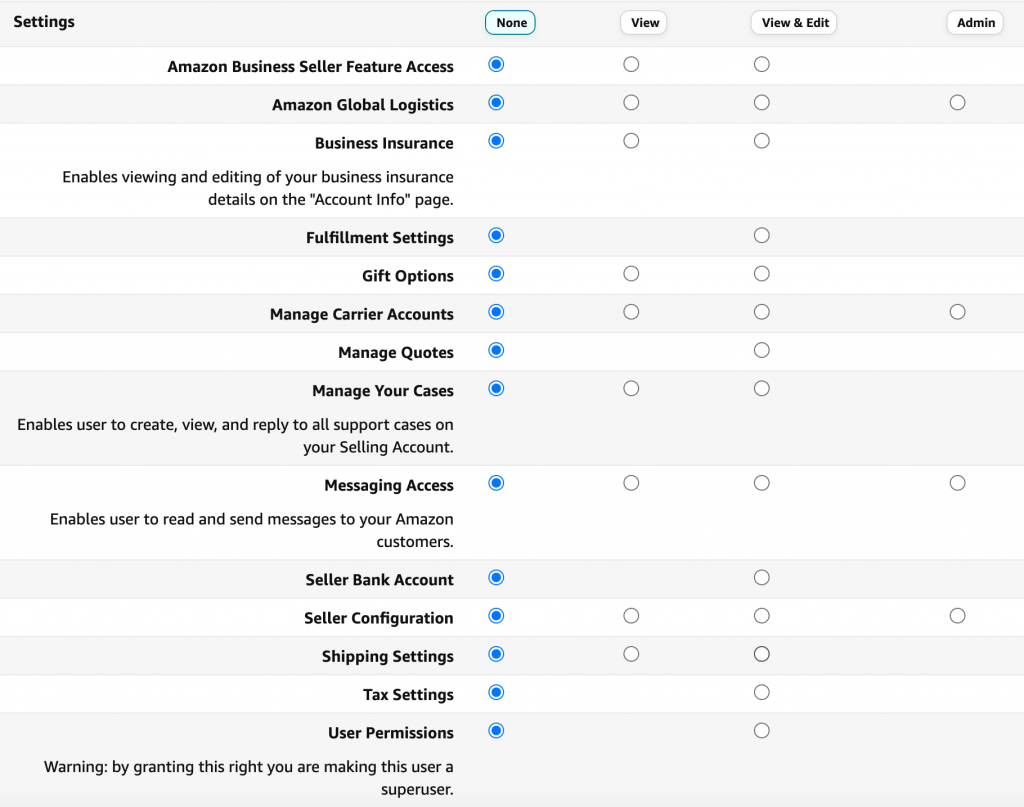Grant Admin access for Amazon Global Logistics

(957, 102)
